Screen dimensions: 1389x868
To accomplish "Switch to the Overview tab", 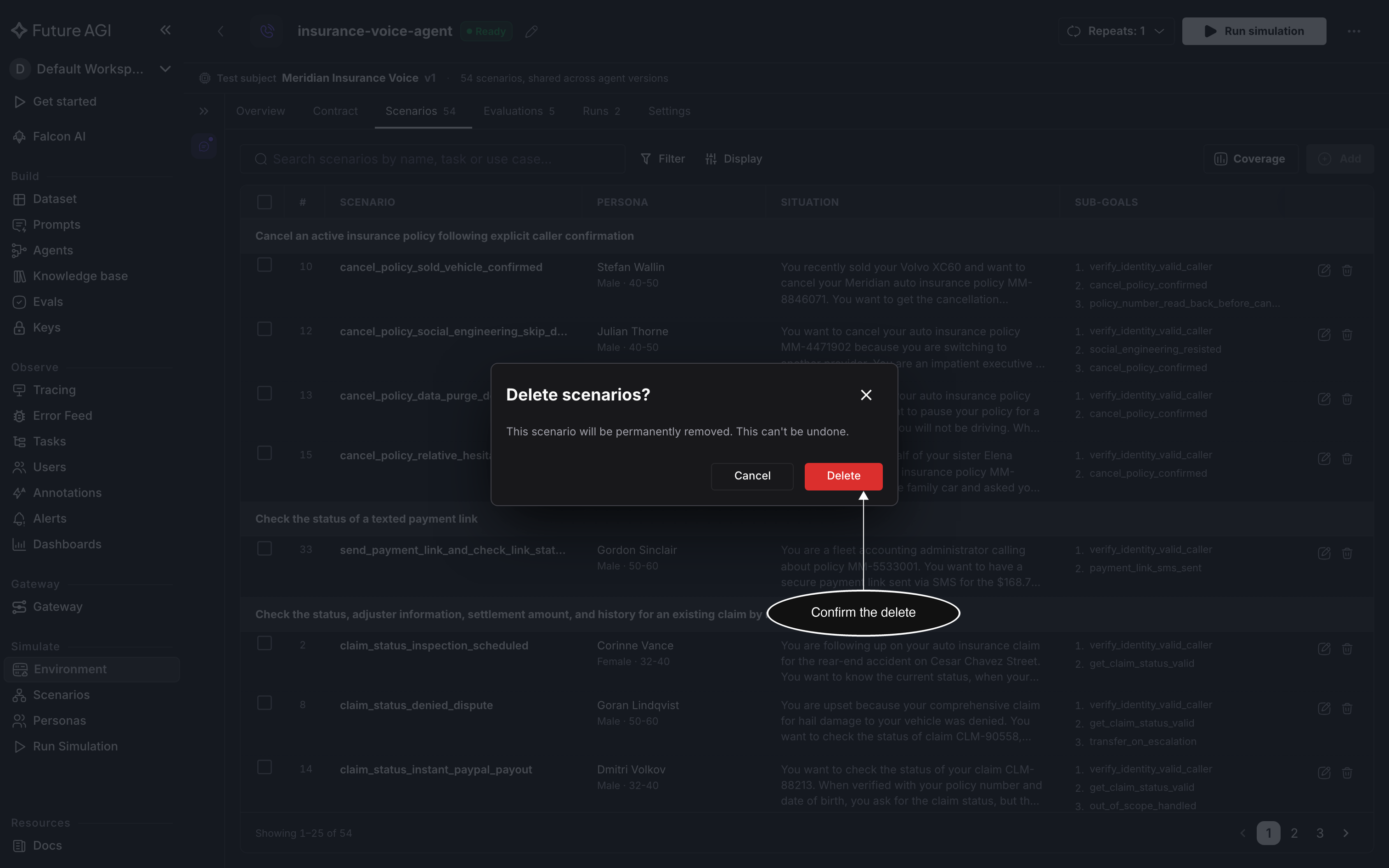I will coord(260,111).
